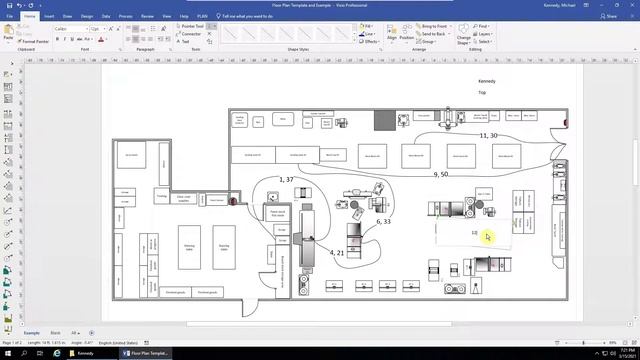Open the shape Fill dropdown
Image resolution: width=640 pixels, height=360 pixels.
[x=366, y=26]
